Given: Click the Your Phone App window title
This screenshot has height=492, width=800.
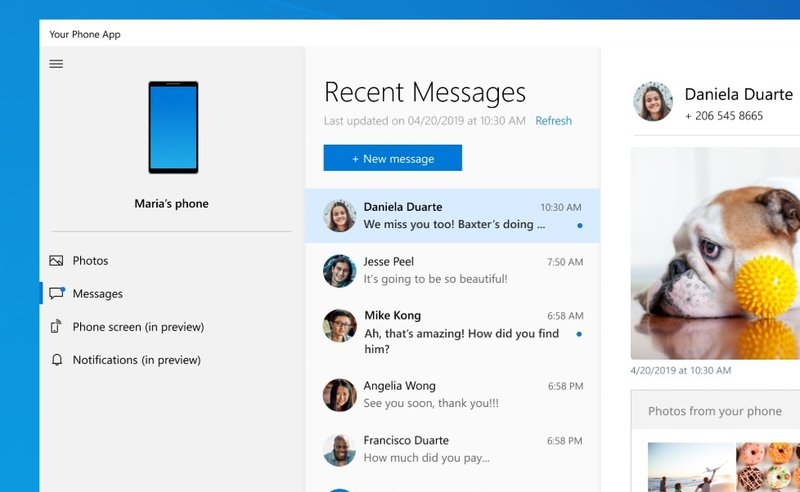Looking at the screenshot, I should pyautogui.click(x=85, y=34).
